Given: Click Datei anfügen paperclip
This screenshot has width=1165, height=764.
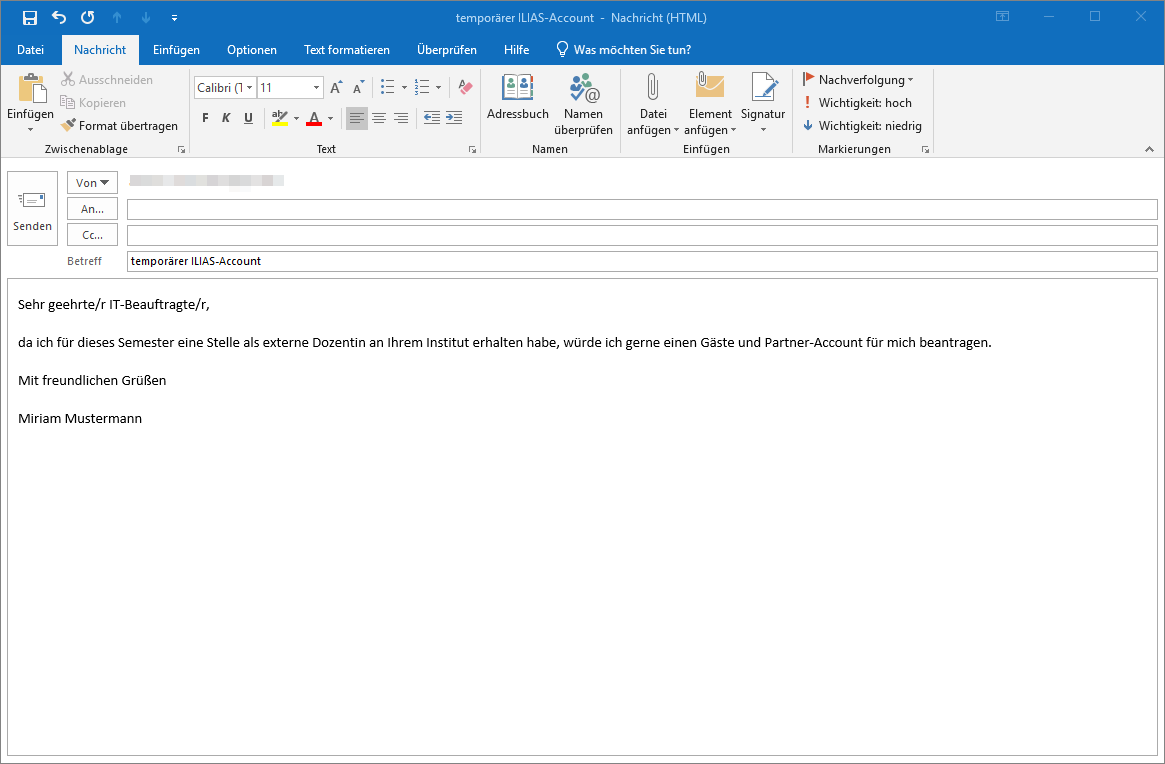Looking at the screenshot, I should coord(652,88).
